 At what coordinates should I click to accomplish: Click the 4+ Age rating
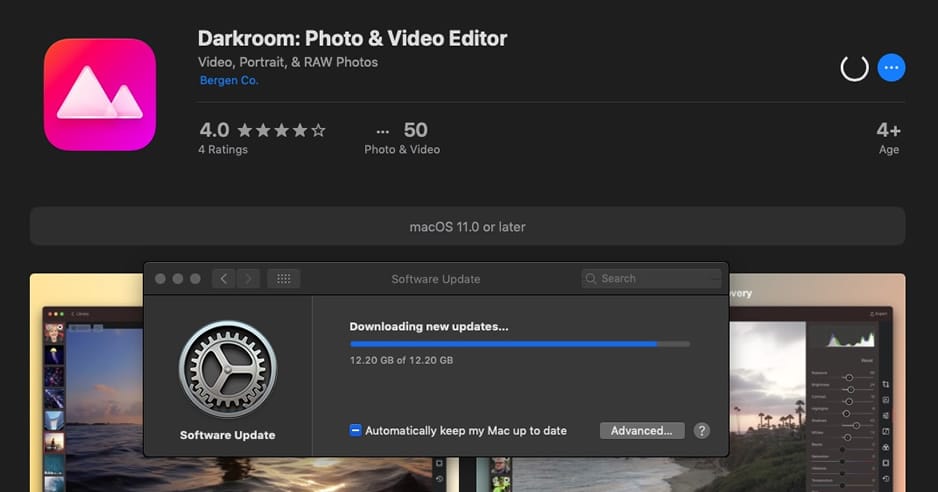[x=888, y=138]
